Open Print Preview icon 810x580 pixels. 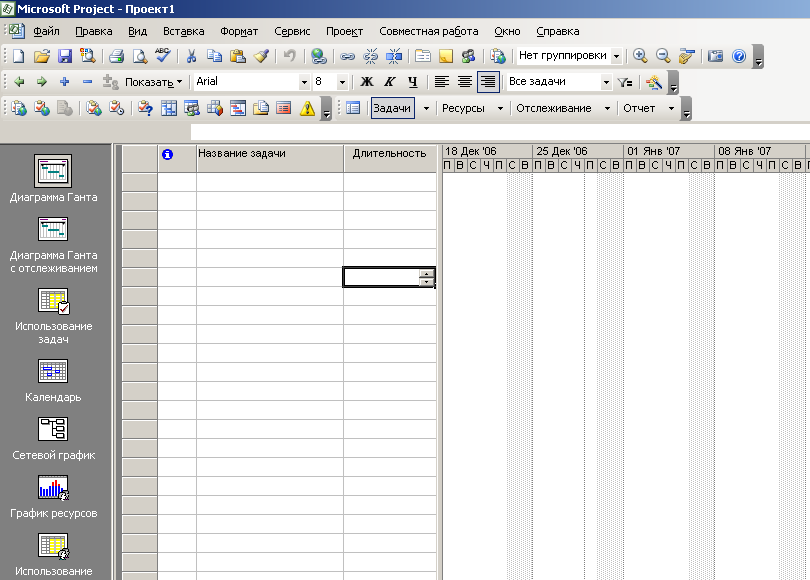click(x=139, y=56)
